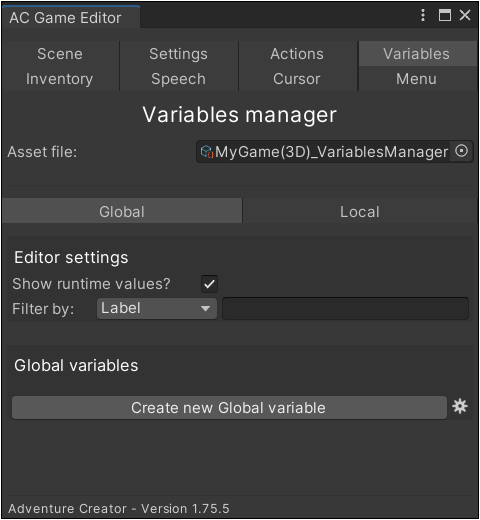
Task: Close the AC Game Editor window
Action: coord(465,15)
